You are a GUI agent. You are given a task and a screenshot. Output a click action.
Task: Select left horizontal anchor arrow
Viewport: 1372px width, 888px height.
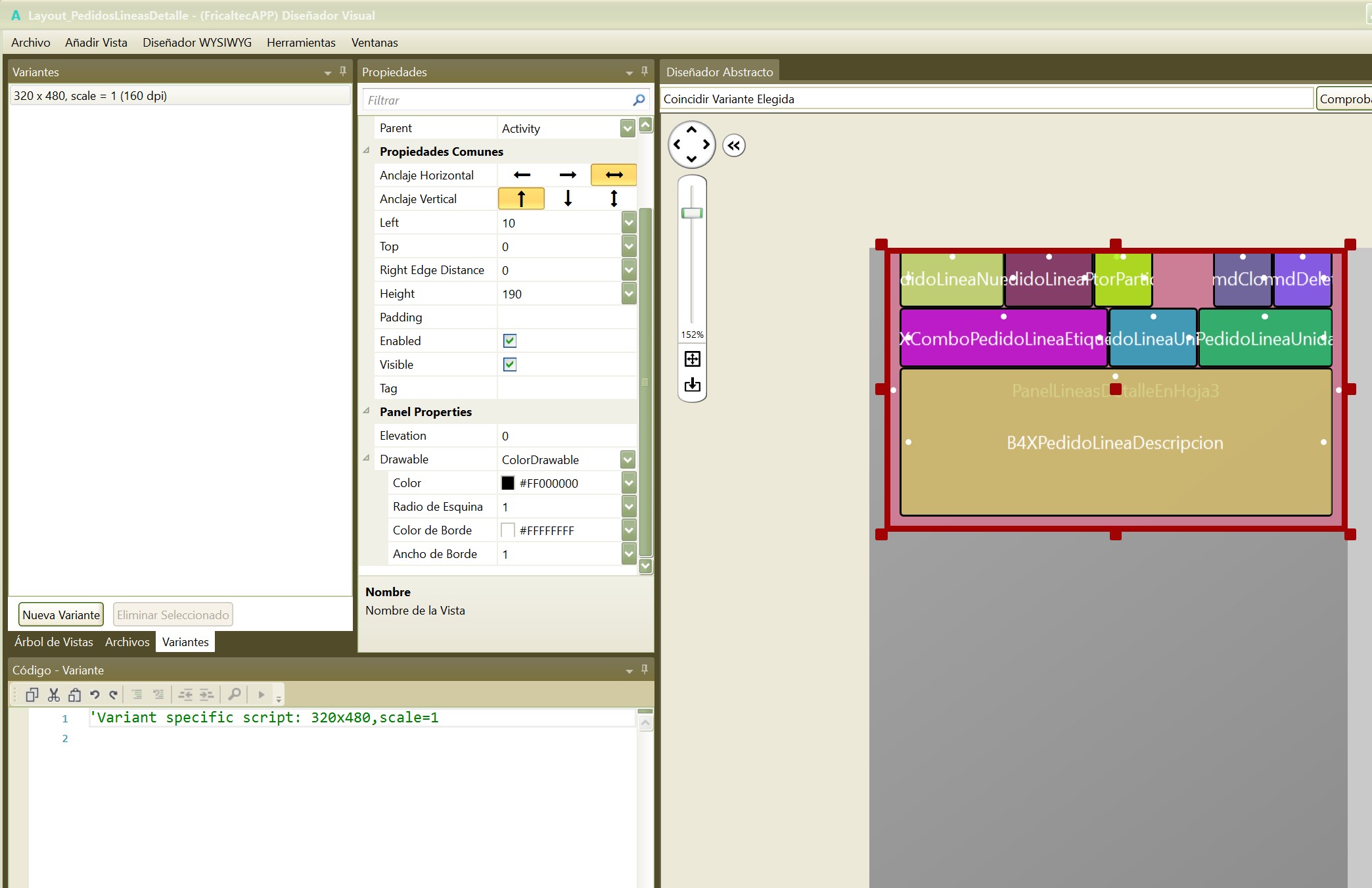522,175
